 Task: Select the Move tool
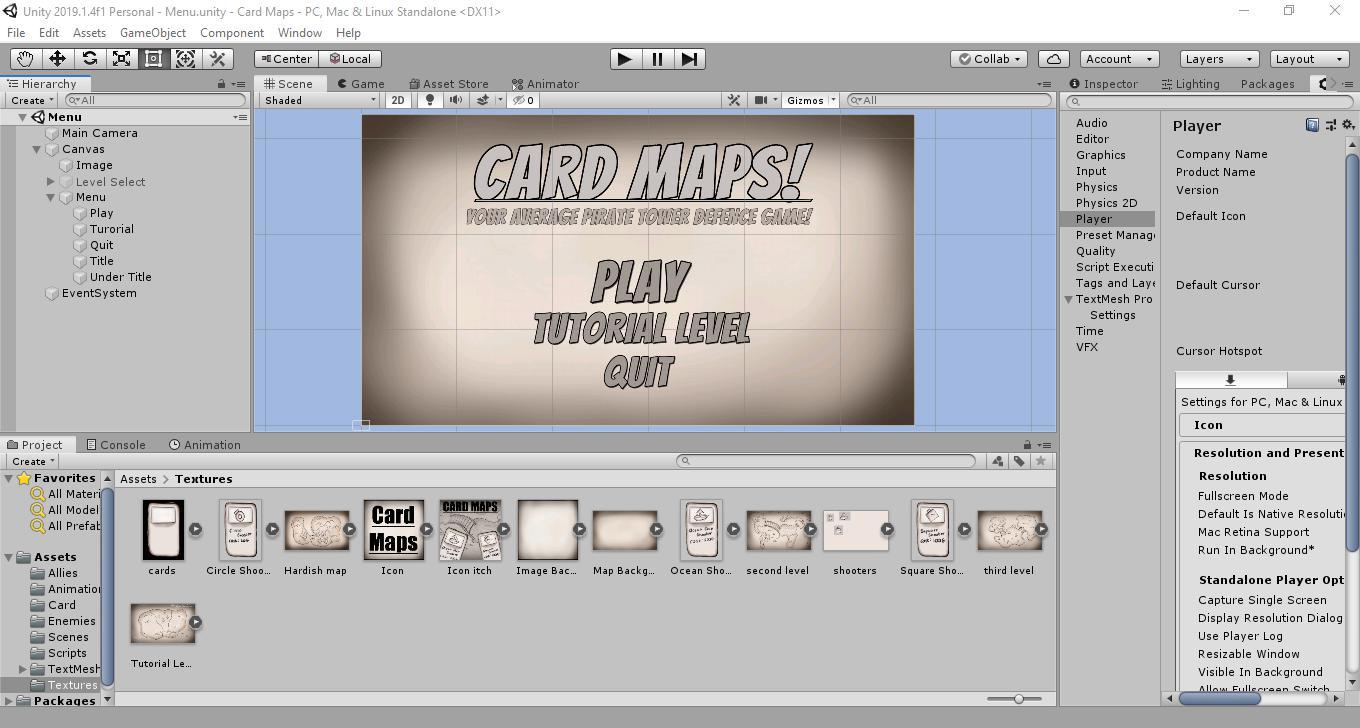[57, 59]
